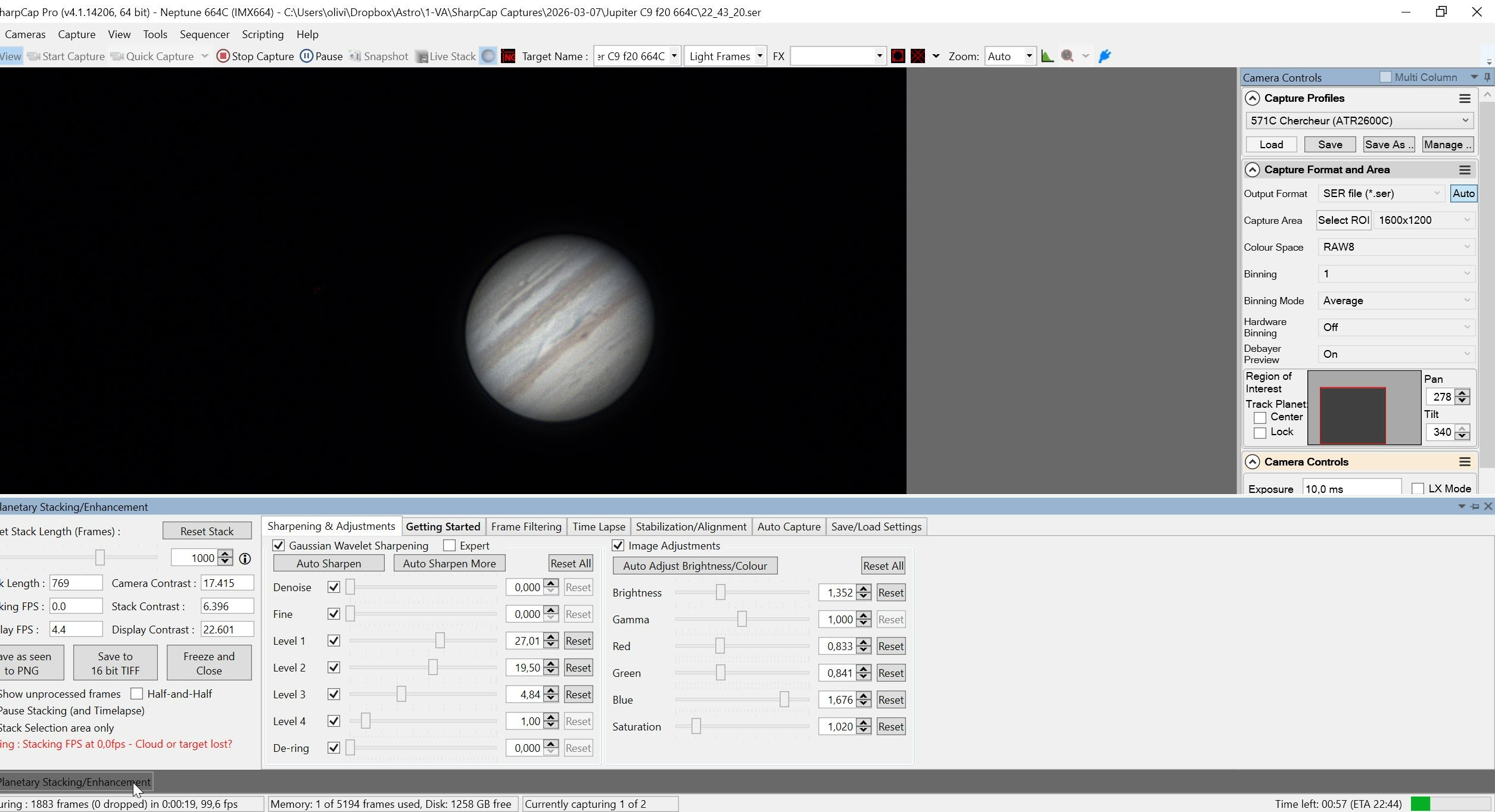Open Capture Profiles hamburger menu
The width and height of the screenshot is (1495, 812).
point(1465,98)
